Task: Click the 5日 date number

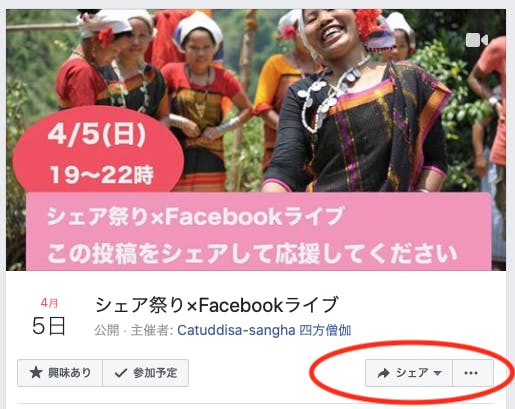Action: click(49, 326)
